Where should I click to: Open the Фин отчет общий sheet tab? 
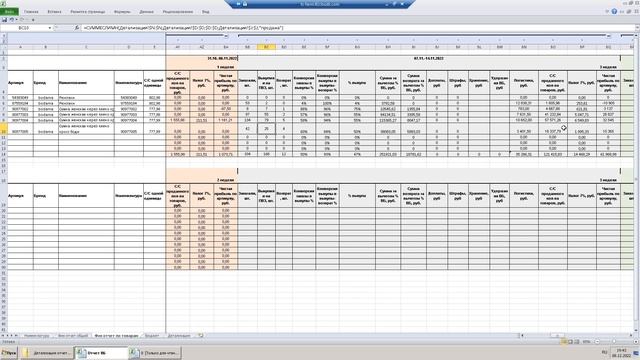pyautogui.click(x=73, y=336)
